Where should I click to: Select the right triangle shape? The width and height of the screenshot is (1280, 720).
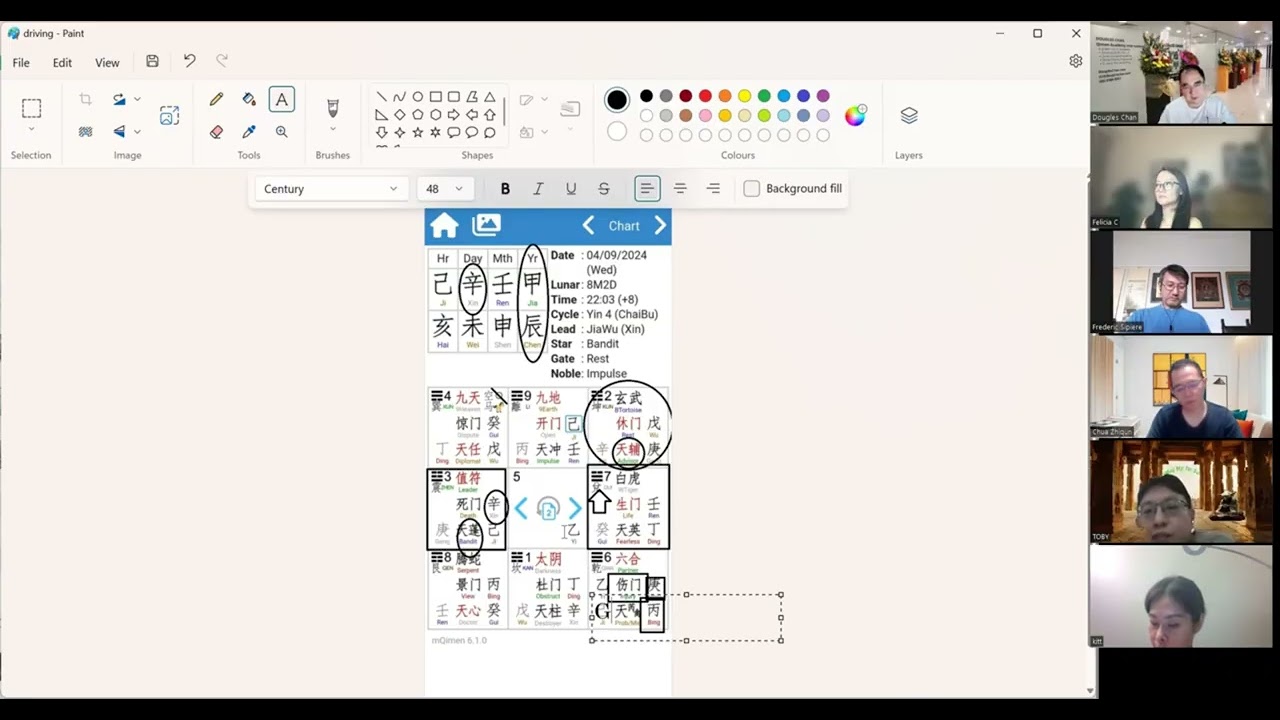pyautogui.click(x=381, y=115)
